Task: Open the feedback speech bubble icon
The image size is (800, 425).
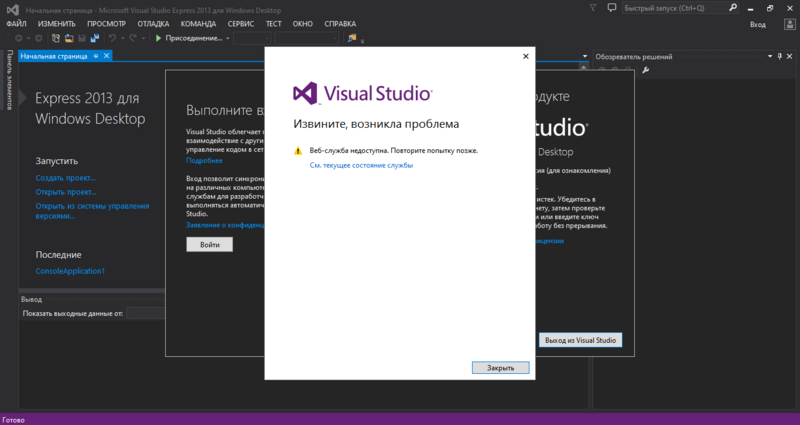Action: (612, 8)
